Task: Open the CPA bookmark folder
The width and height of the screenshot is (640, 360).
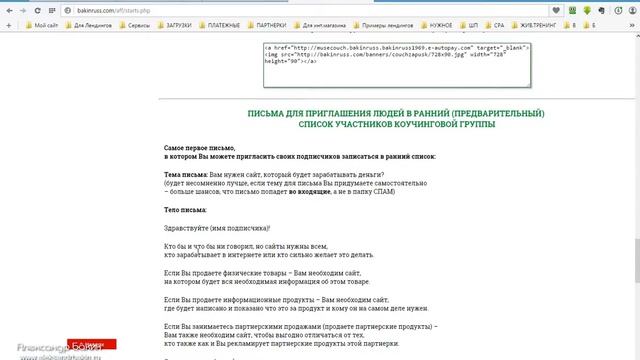Action: pos(495,25)
